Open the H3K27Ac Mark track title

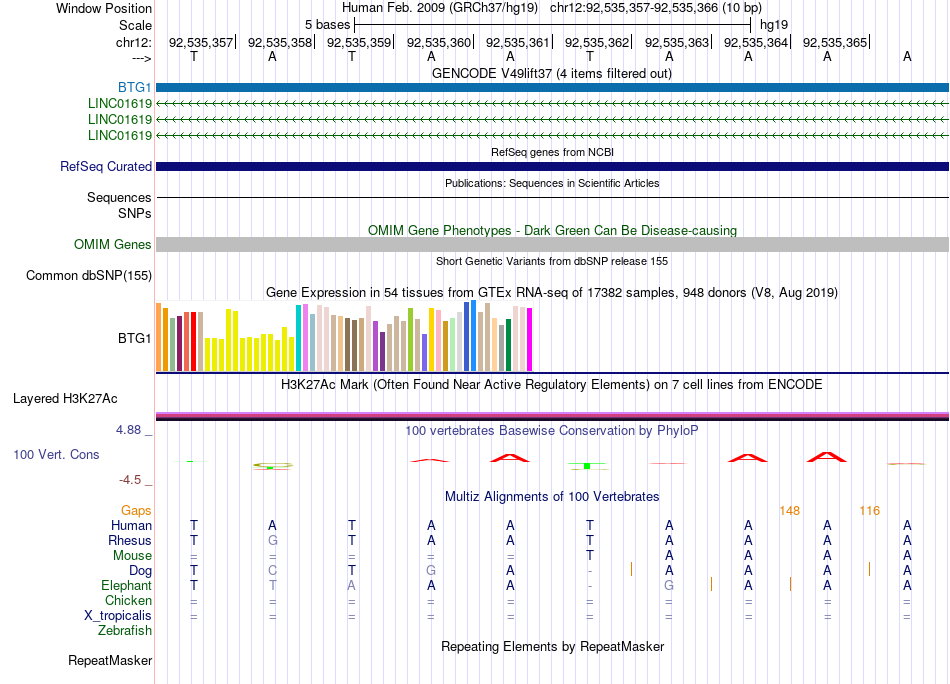pyautogui.click(x=551, y=385)
